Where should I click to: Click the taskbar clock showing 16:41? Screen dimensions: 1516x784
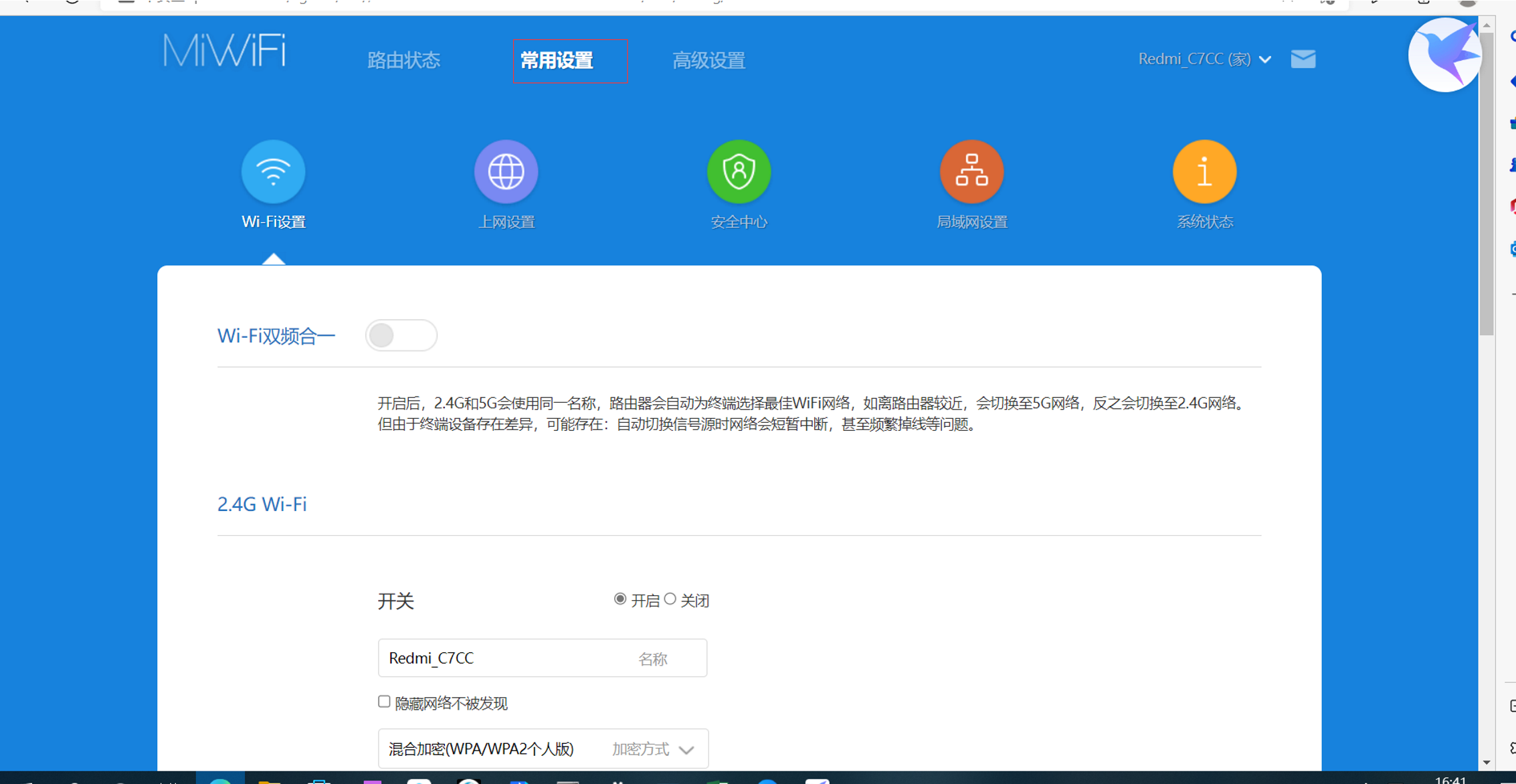coord(1450,779)
